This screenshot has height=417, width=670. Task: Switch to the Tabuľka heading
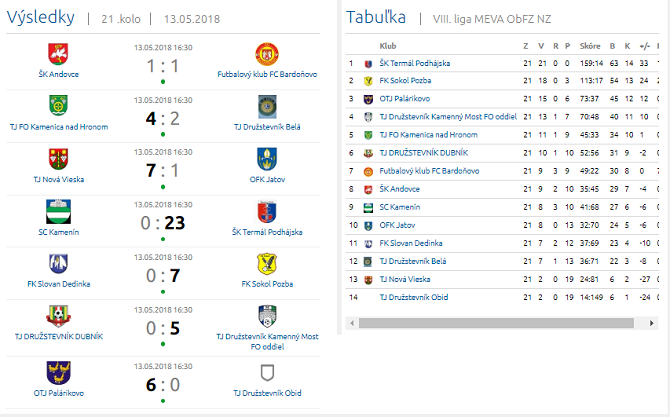(376, 18)
